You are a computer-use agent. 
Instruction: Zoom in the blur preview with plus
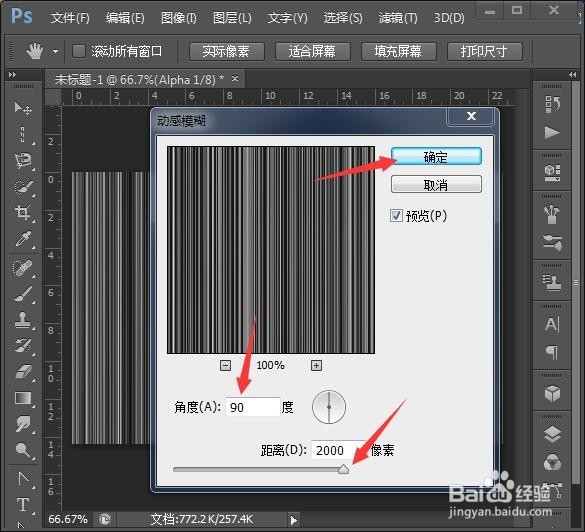[316, 365]
